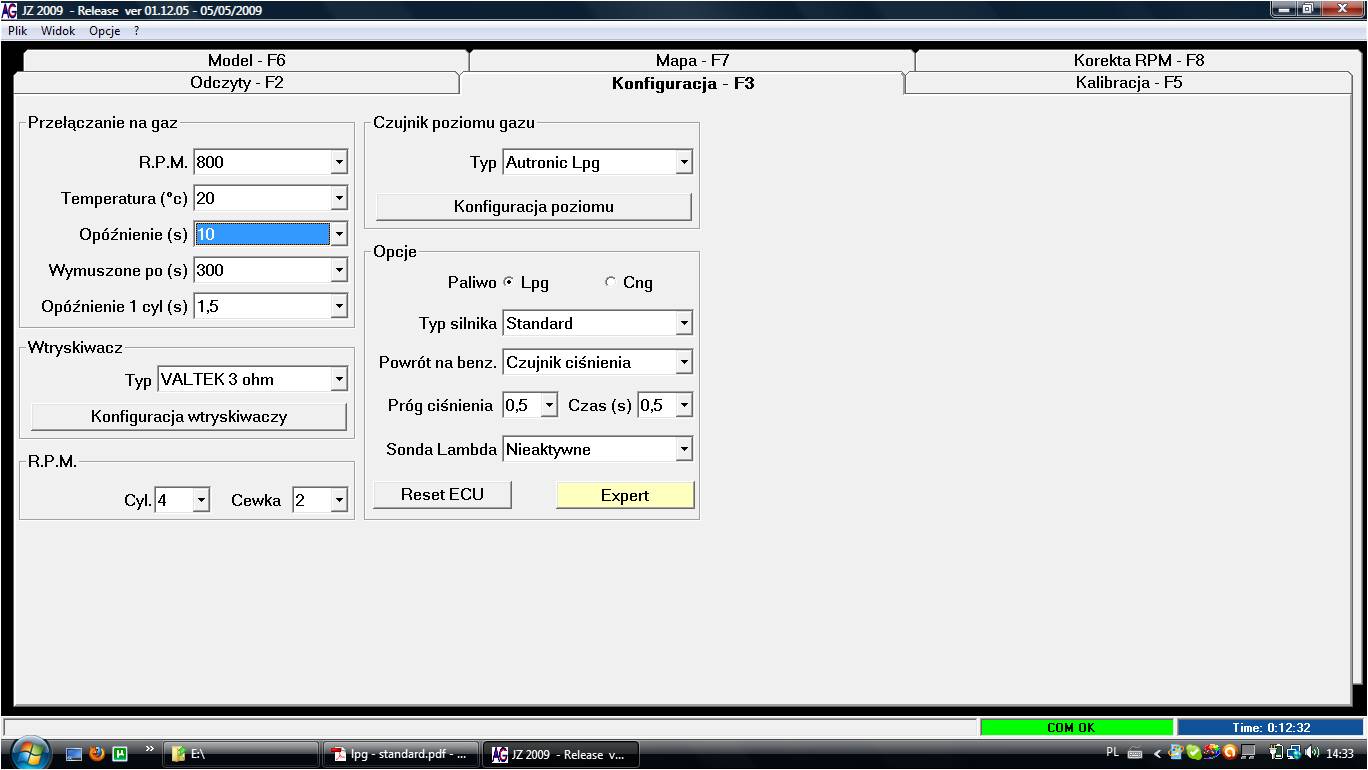Expand the Sonda Lambda dropdown

[x=684, y=449]
